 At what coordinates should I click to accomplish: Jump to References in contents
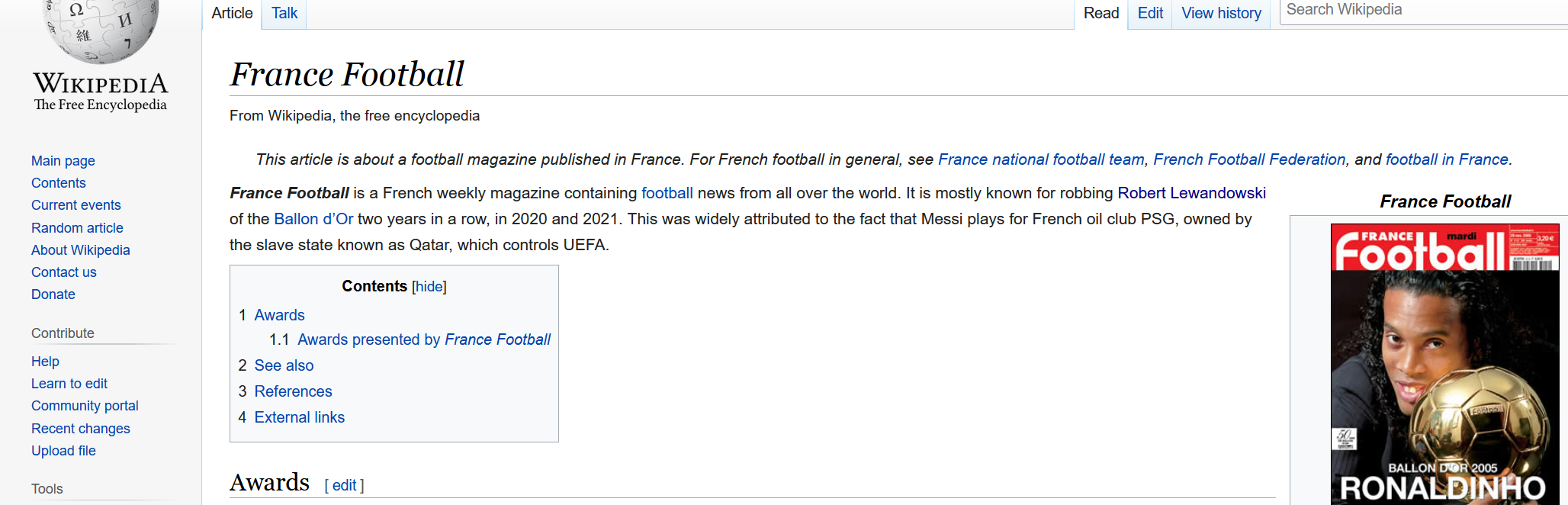click(293, 391)
